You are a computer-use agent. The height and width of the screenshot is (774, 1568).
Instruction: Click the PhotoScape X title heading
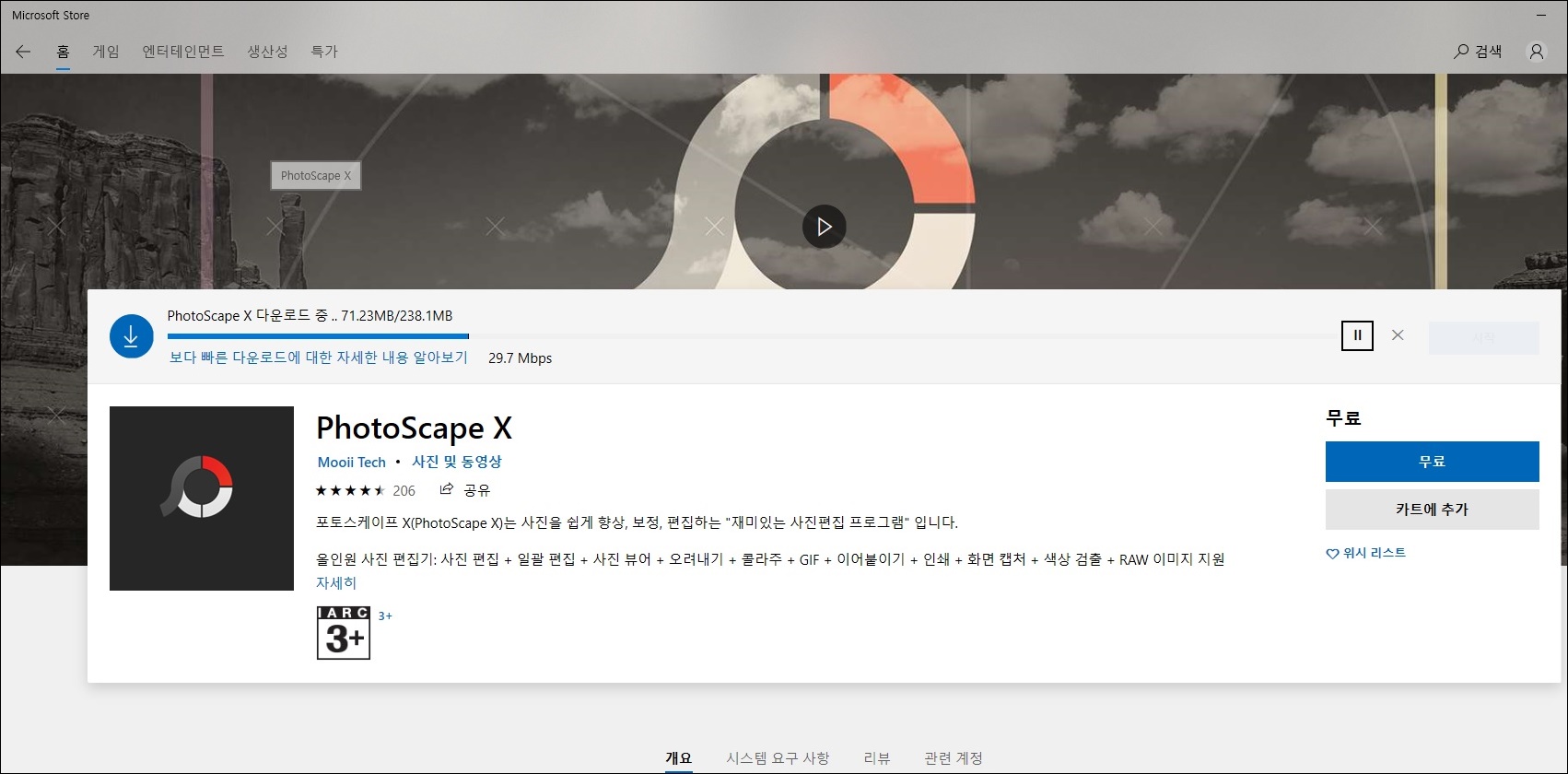[x=414, y=428]
